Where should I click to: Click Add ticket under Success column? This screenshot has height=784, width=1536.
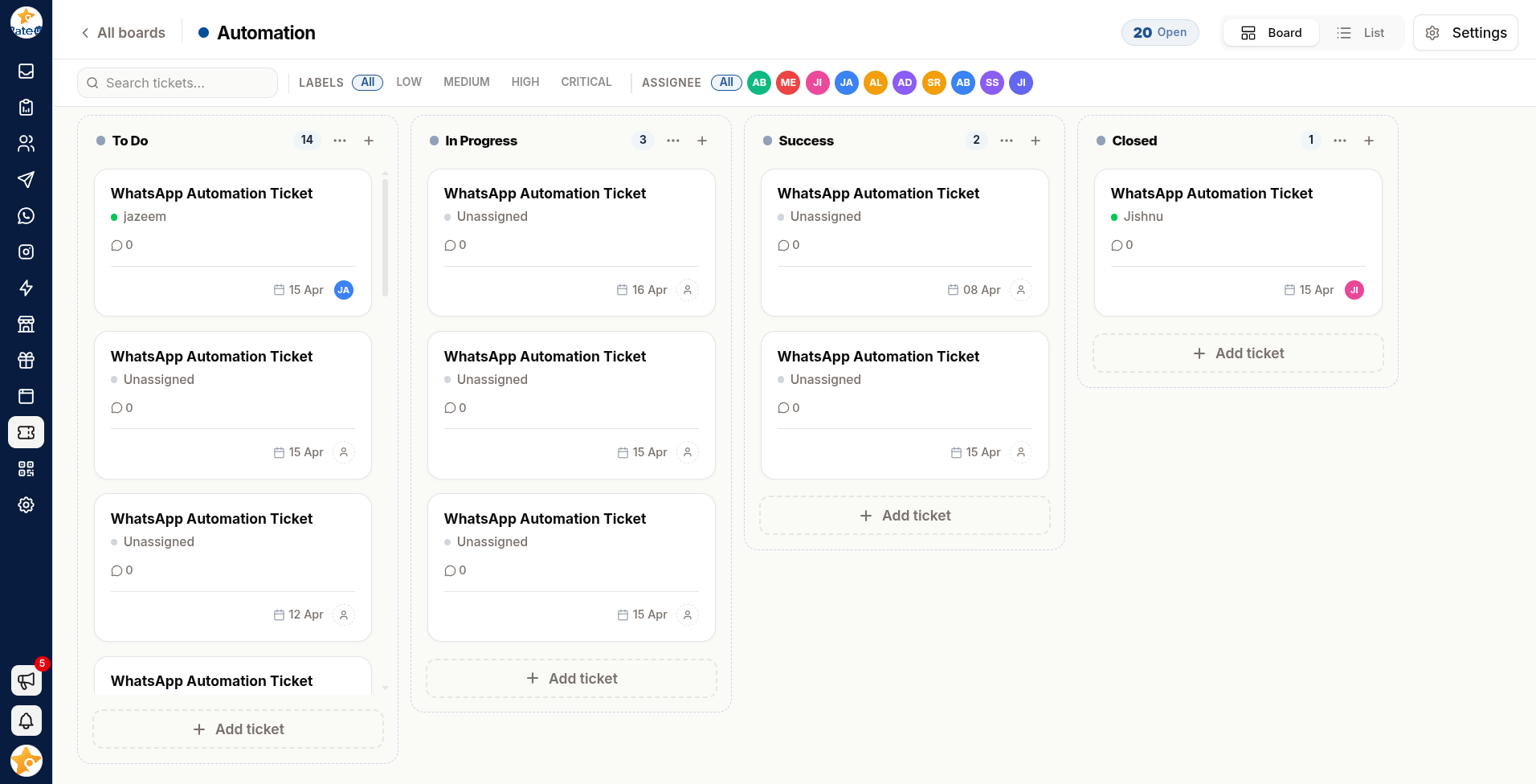click(905, 516)
